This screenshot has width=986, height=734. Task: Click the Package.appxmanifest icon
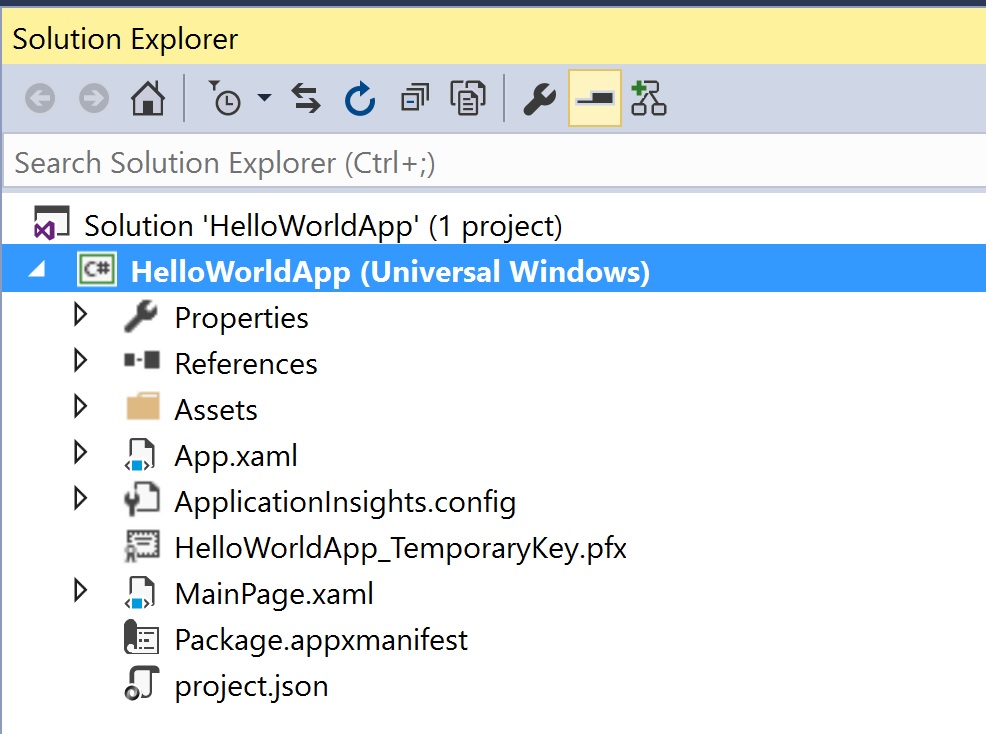(141, 638)
